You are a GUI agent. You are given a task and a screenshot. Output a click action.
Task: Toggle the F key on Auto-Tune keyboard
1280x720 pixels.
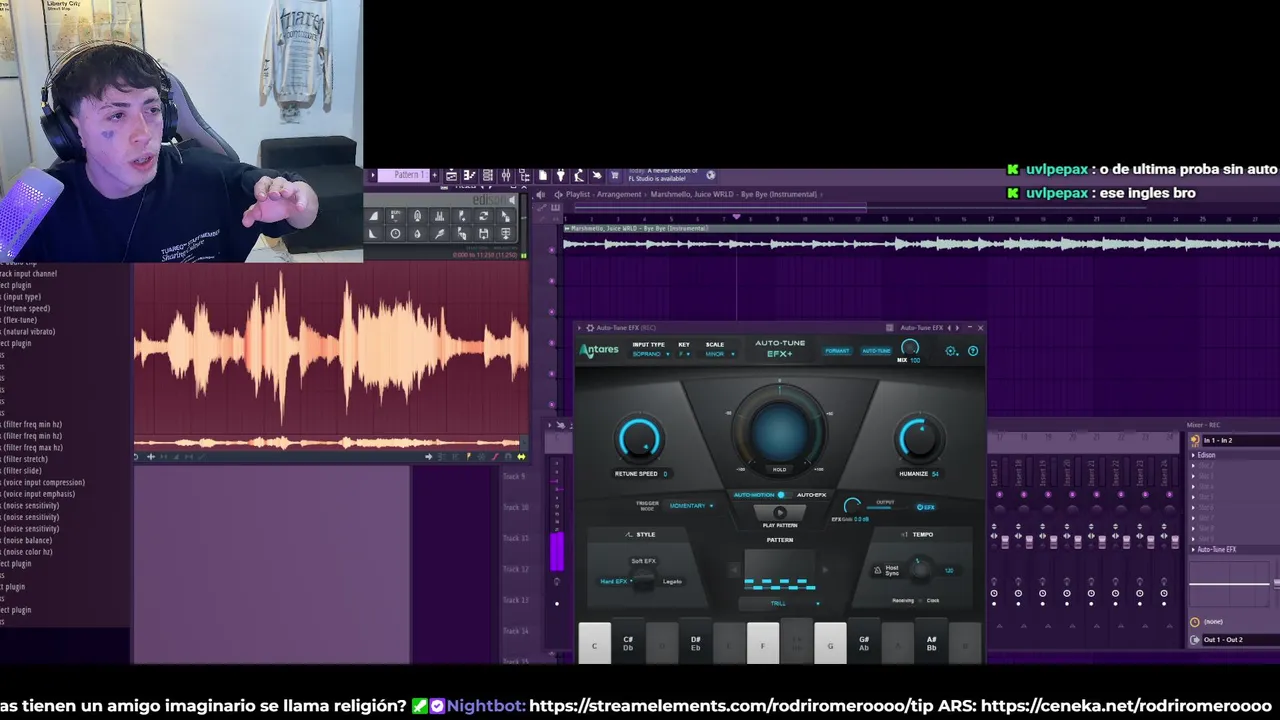coord(763,643)
